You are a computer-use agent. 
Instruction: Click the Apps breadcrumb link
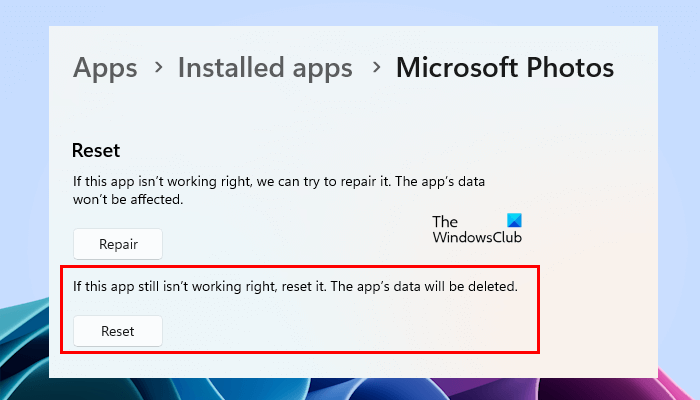pyautogui.click(x=105, y=68)
